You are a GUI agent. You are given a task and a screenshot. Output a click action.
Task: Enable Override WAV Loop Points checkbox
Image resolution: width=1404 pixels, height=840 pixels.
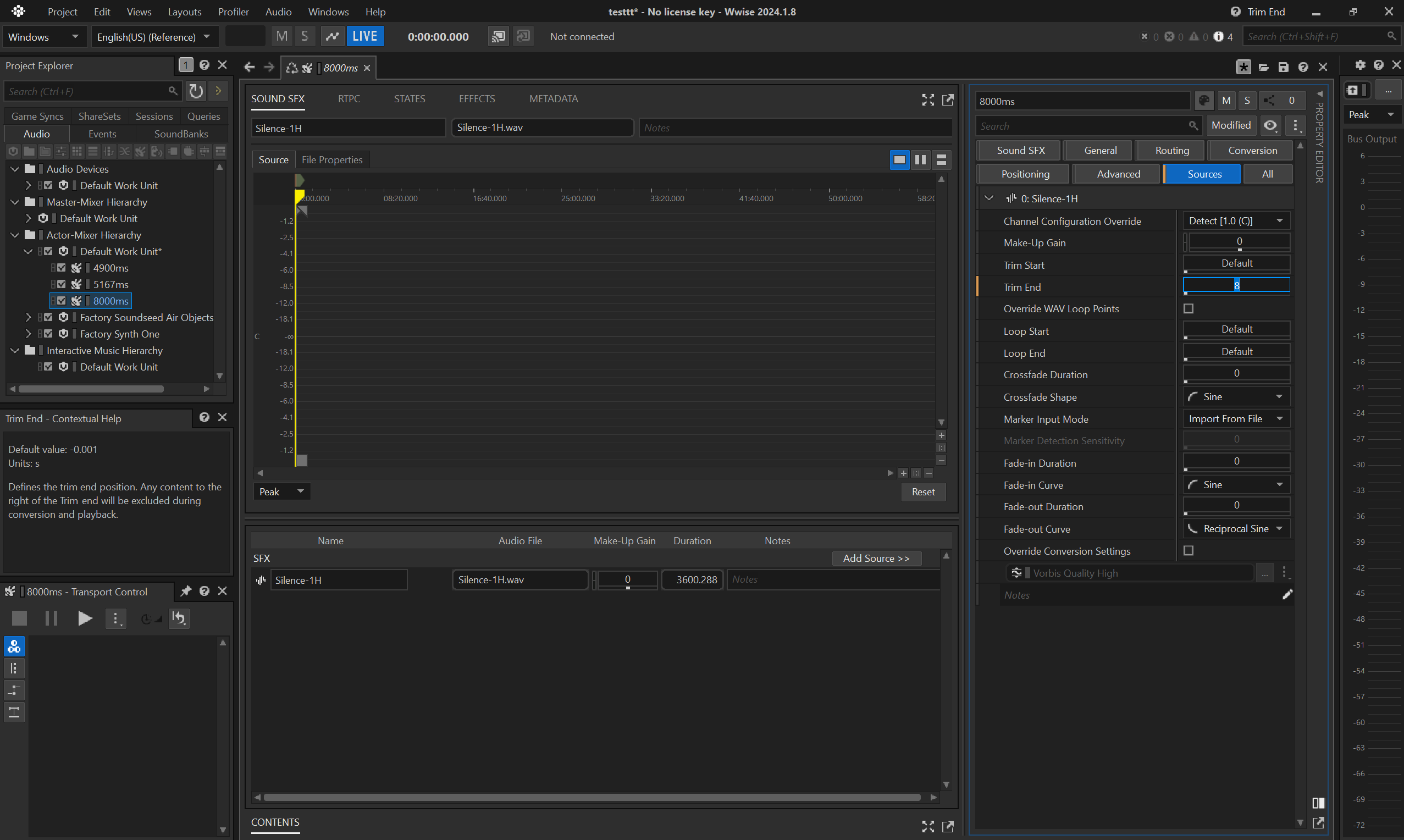tap(1189, 309)
